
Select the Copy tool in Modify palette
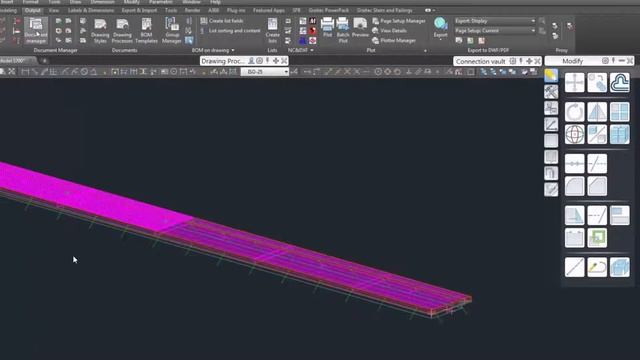[597, 82]
